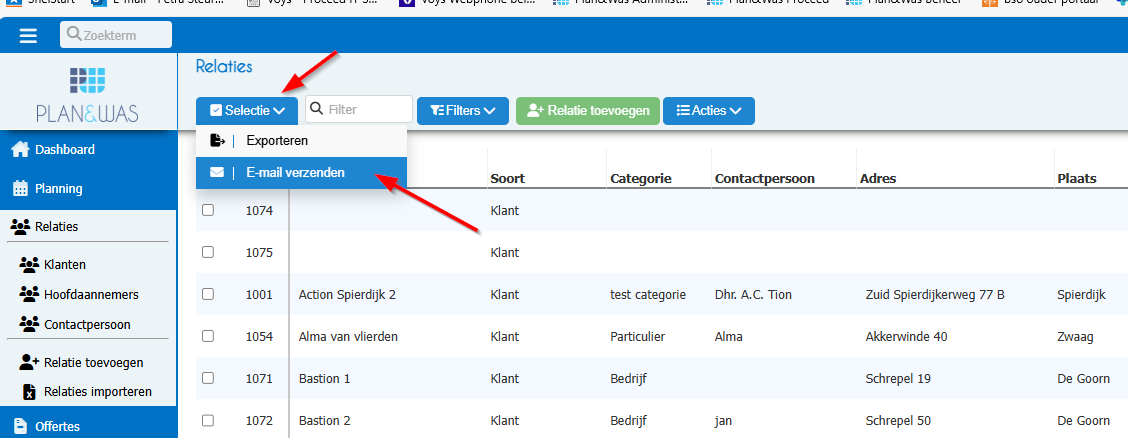
Task: Choose Exporteren from the Selectie menu
Action: [x=301, y=140]
